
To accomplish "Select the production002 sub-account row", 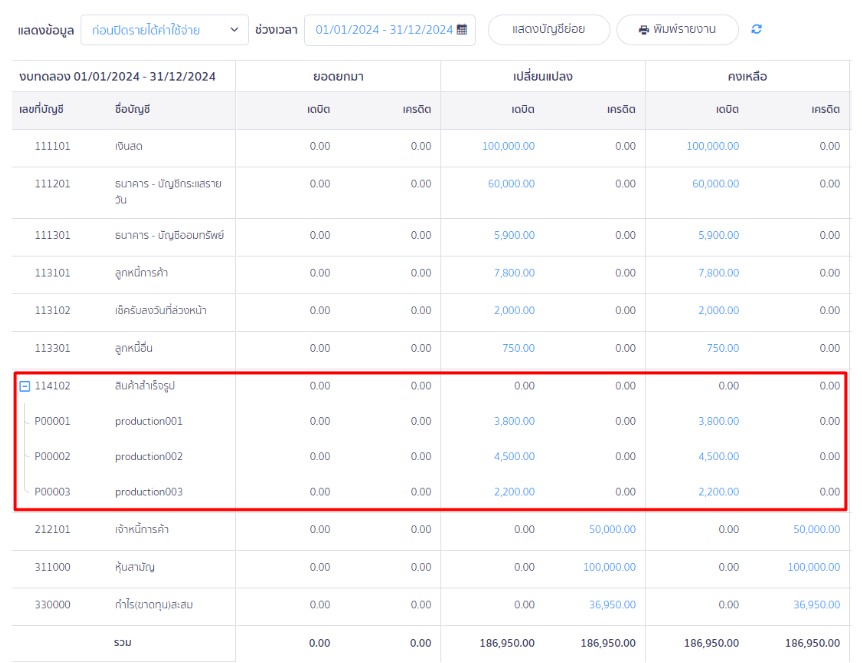I will (149, 457).
